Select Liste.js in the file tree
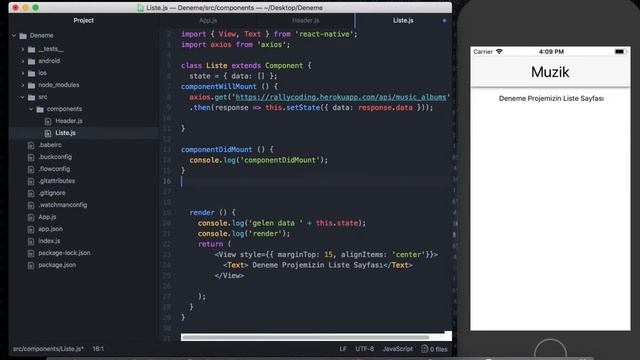 coord(65,133)
